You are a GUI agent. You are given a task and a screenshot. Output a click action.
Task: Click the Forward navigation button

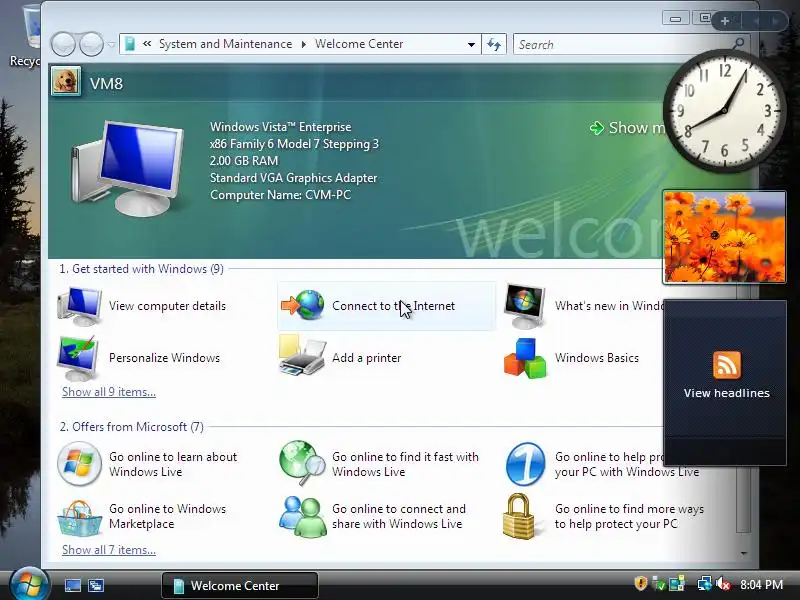[92, 44]
